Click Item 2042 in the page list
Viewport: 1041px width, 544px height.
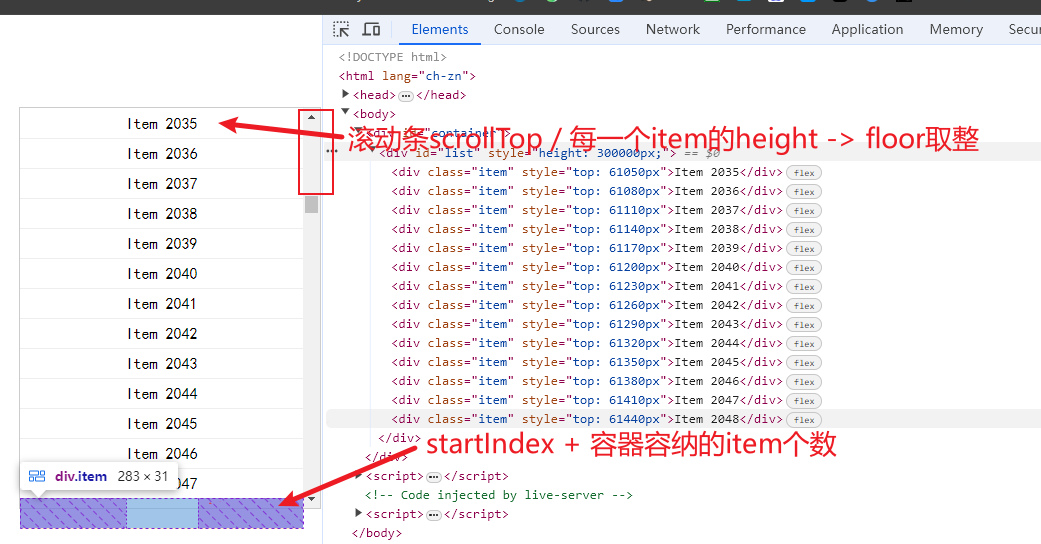pyautogui.click(x=162, y=333)
